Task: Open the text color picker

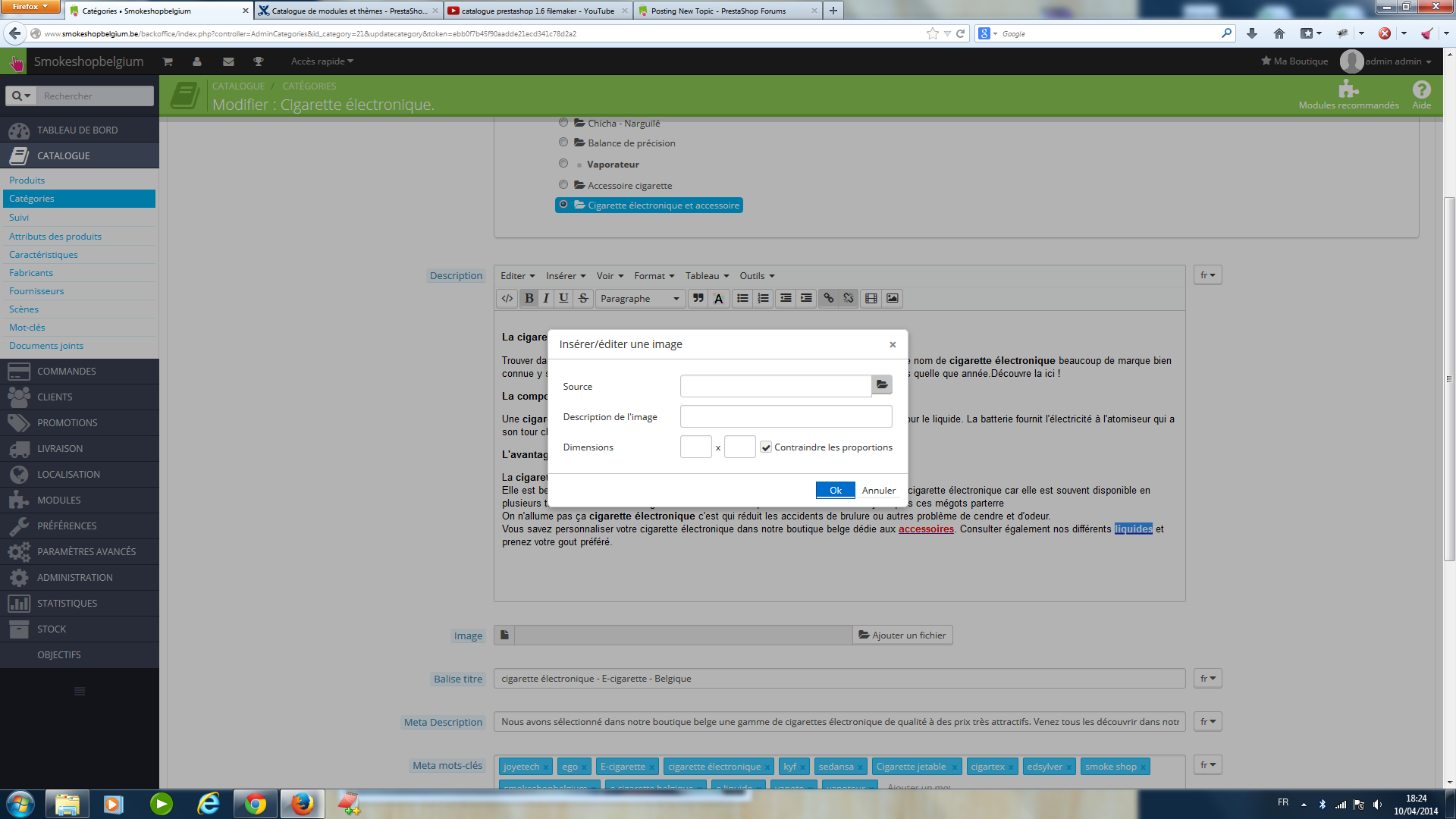Action: click(718, 299)
